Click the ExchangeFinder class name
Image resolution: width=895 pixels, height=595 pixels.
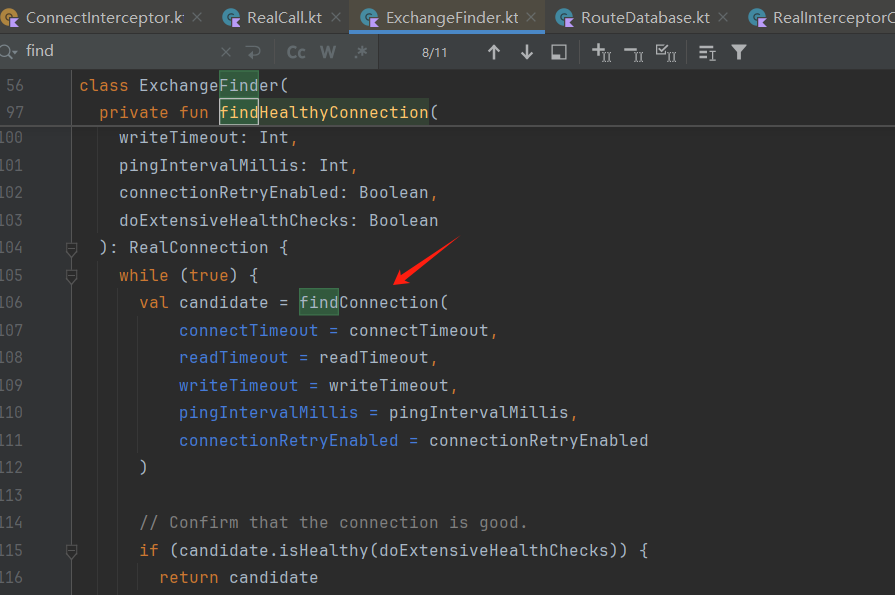209,85
